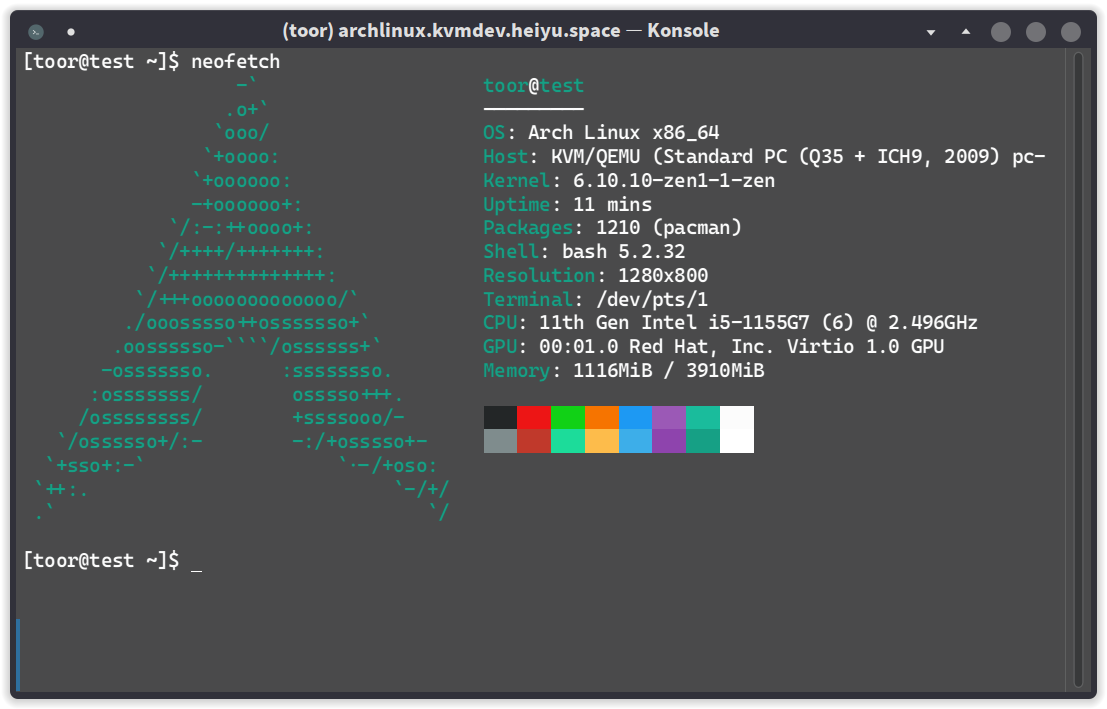Click the orange color block in top row
Screen dimensions: 1107x709
click(602, 417)
